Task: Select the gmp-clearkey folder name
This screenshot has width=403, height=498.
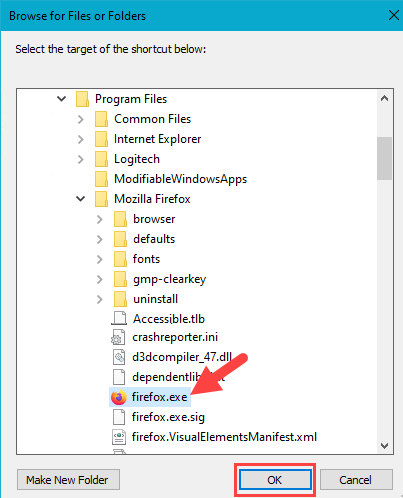Action: click(170, 279)
